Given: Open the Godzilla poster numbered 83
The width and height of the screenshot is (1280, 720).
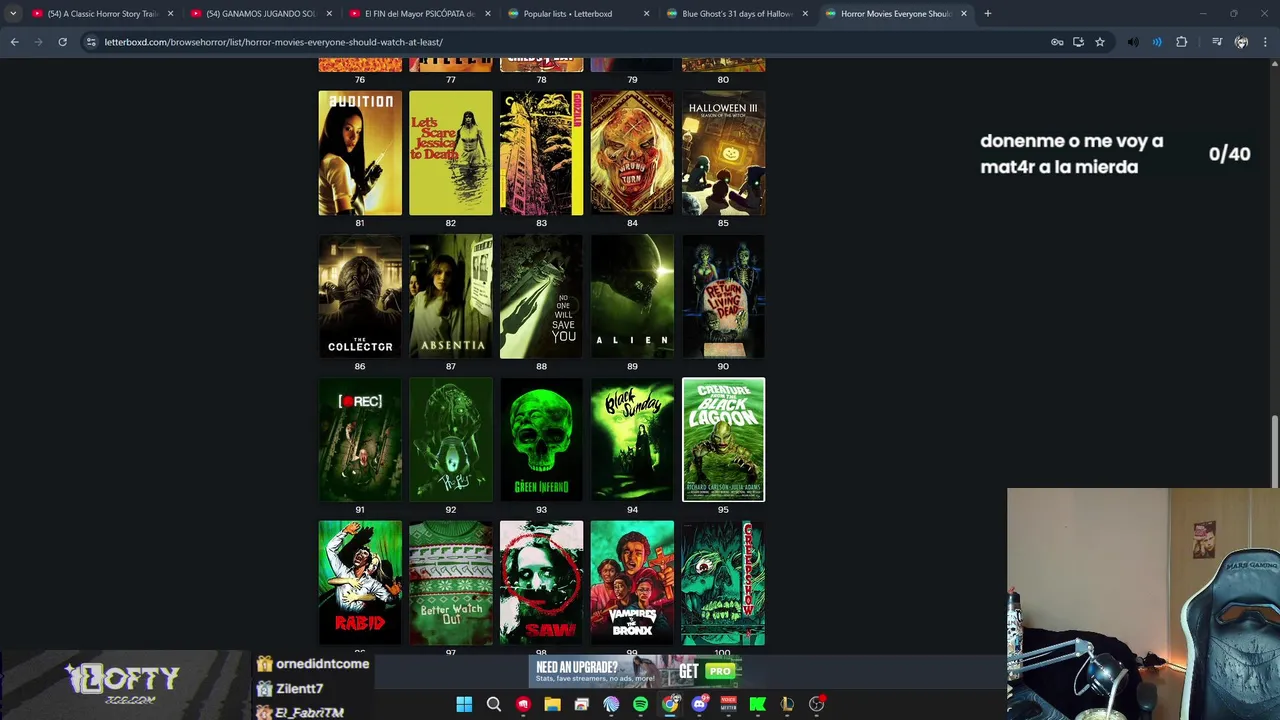Looking at the screenshot, I should click(x=541, y=153).
